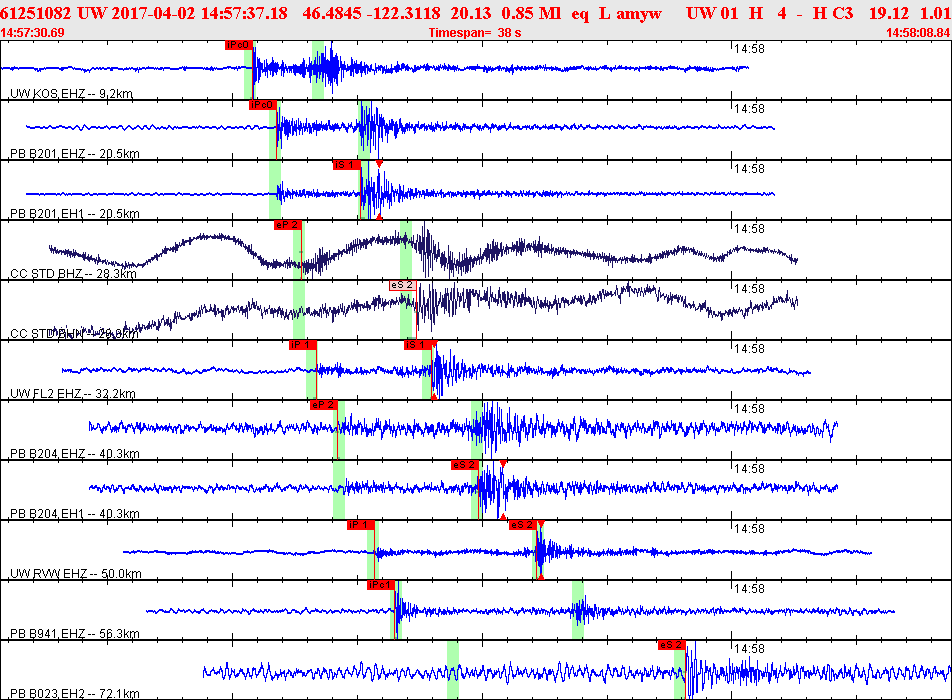The height and width of the screenshot is (700, 952).
Task: Click eS 2 pick on B023 EH2 trace
Action: (672, 645)
